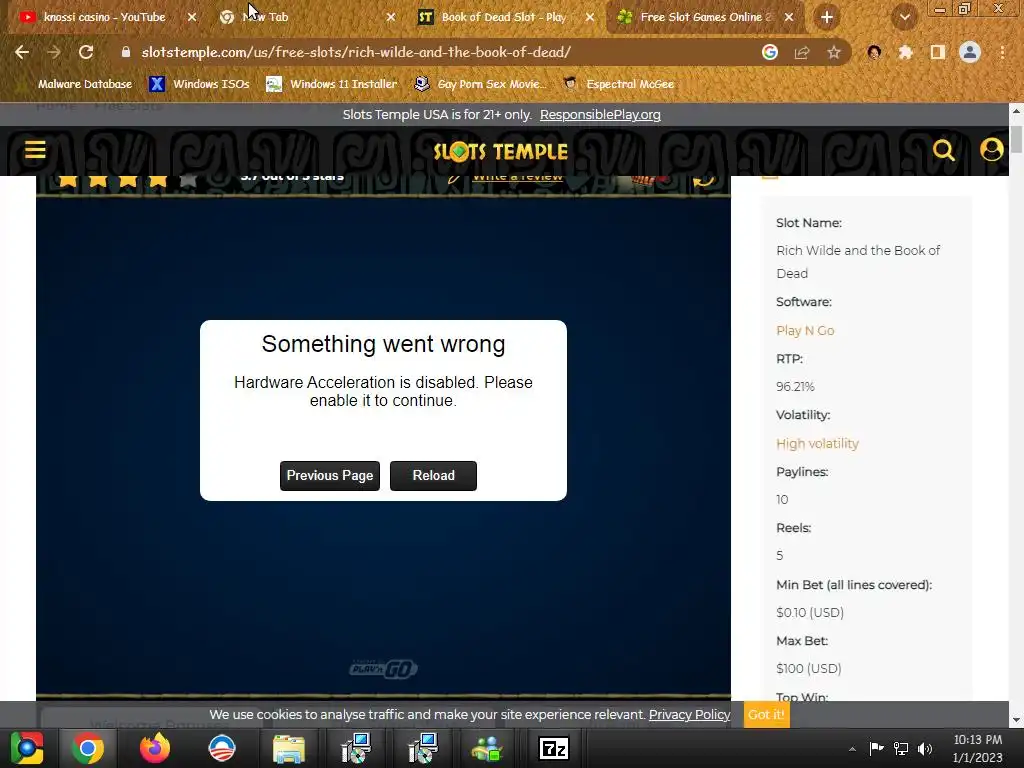Open the Extensions puzzle icon

(x=905, y=52)
